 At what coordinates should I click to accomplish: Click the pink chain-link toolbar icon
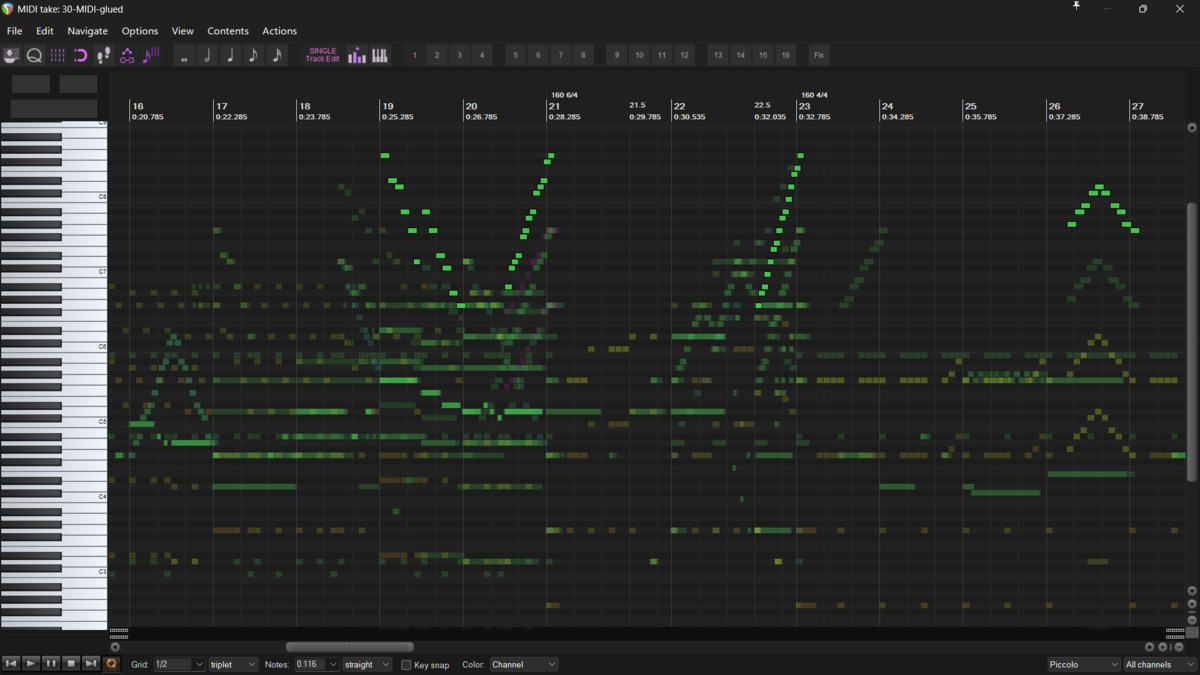pos(127,56)
